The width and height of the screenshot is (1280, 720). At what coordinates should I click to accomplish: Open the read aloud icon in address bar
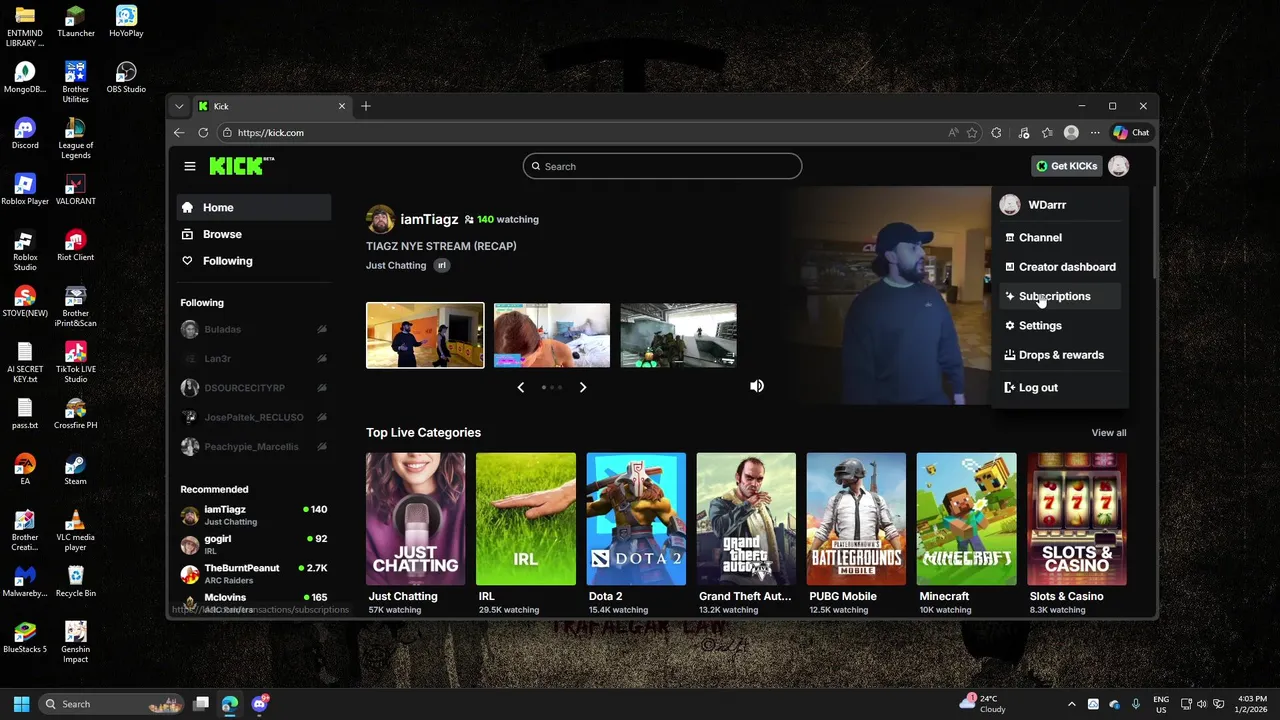(953, 132)
